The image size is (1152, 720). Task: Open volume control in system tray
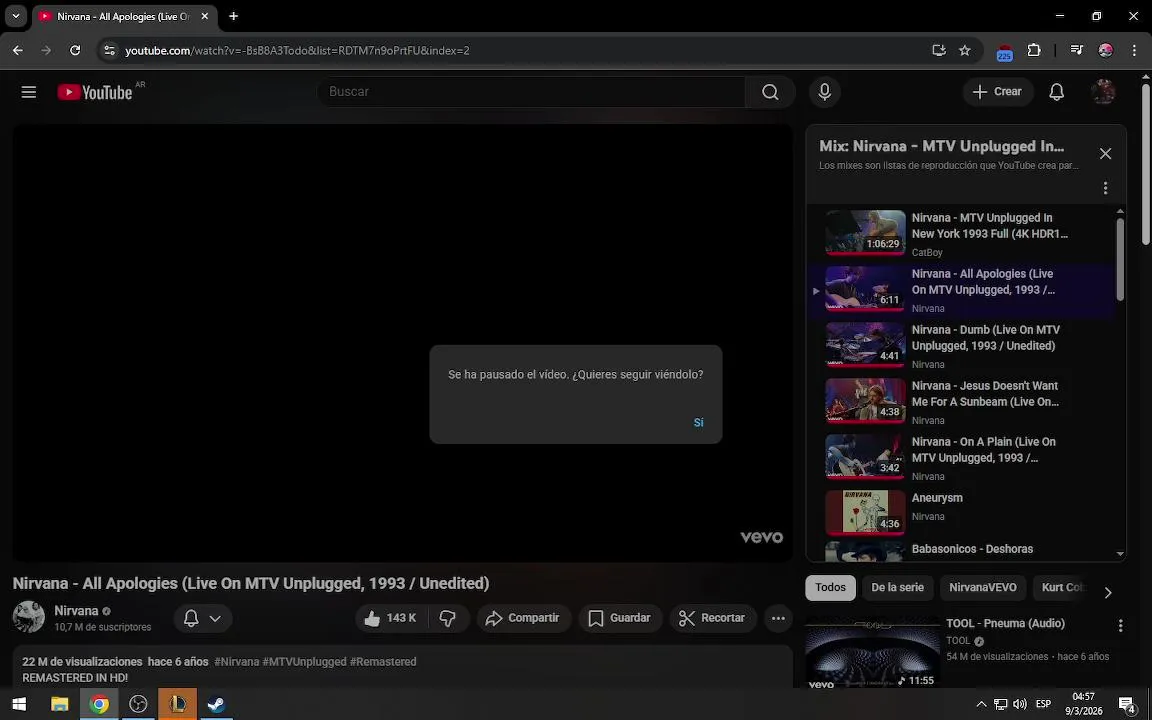1020,705
